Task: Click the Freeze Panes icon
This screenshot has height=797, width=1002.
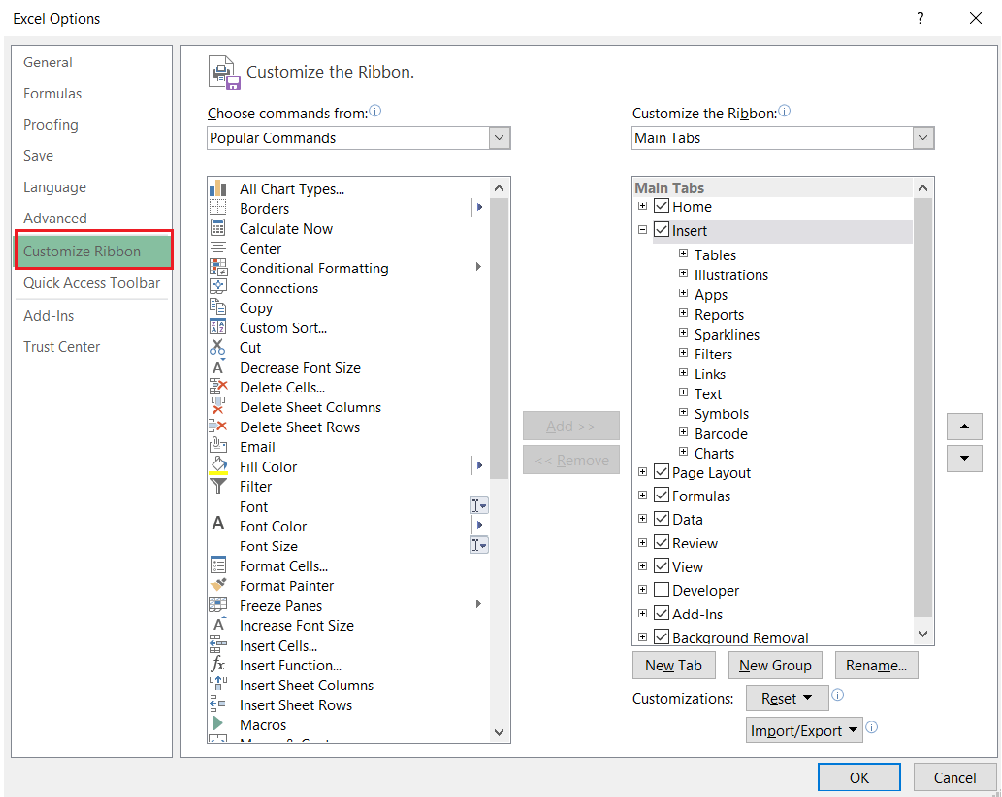Action: tap(220, 605)
